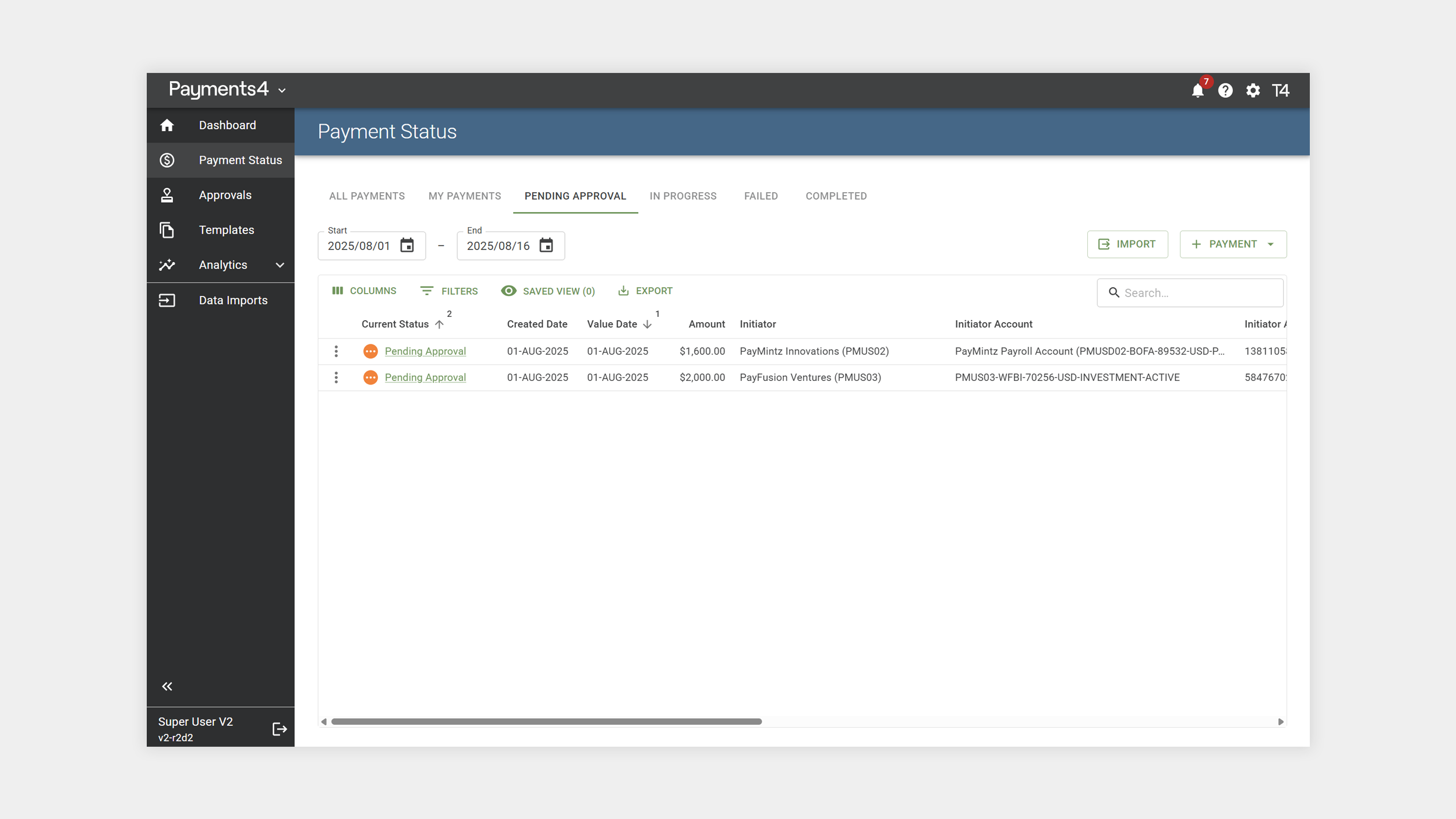Viewport: 1456px width, 819px height.
Task: Open the Saved View eye option
Action: [548, 291]
